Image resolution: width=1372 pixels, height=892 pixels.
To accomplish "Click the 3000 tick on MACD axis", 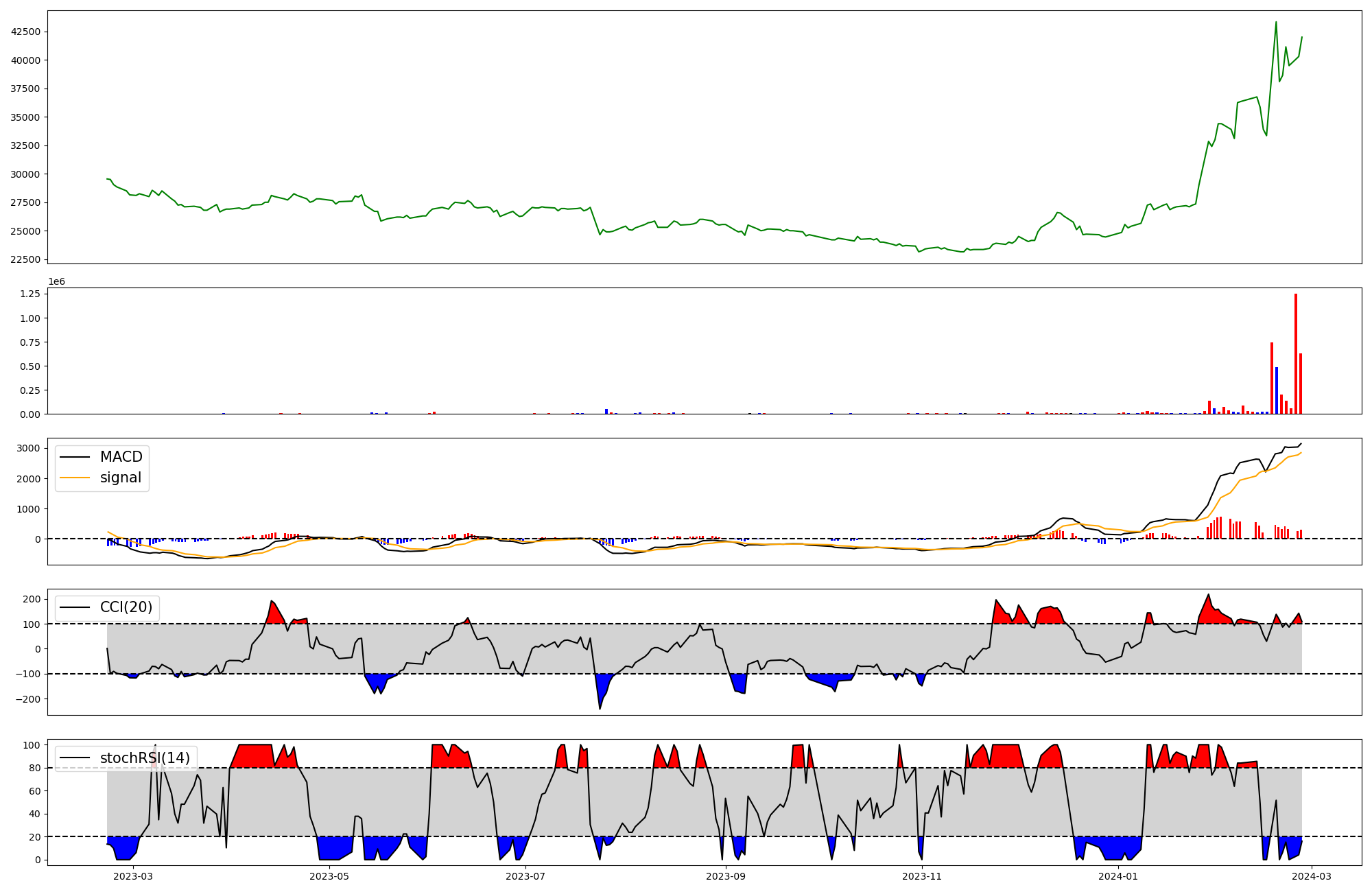I will tap(29, 448).
